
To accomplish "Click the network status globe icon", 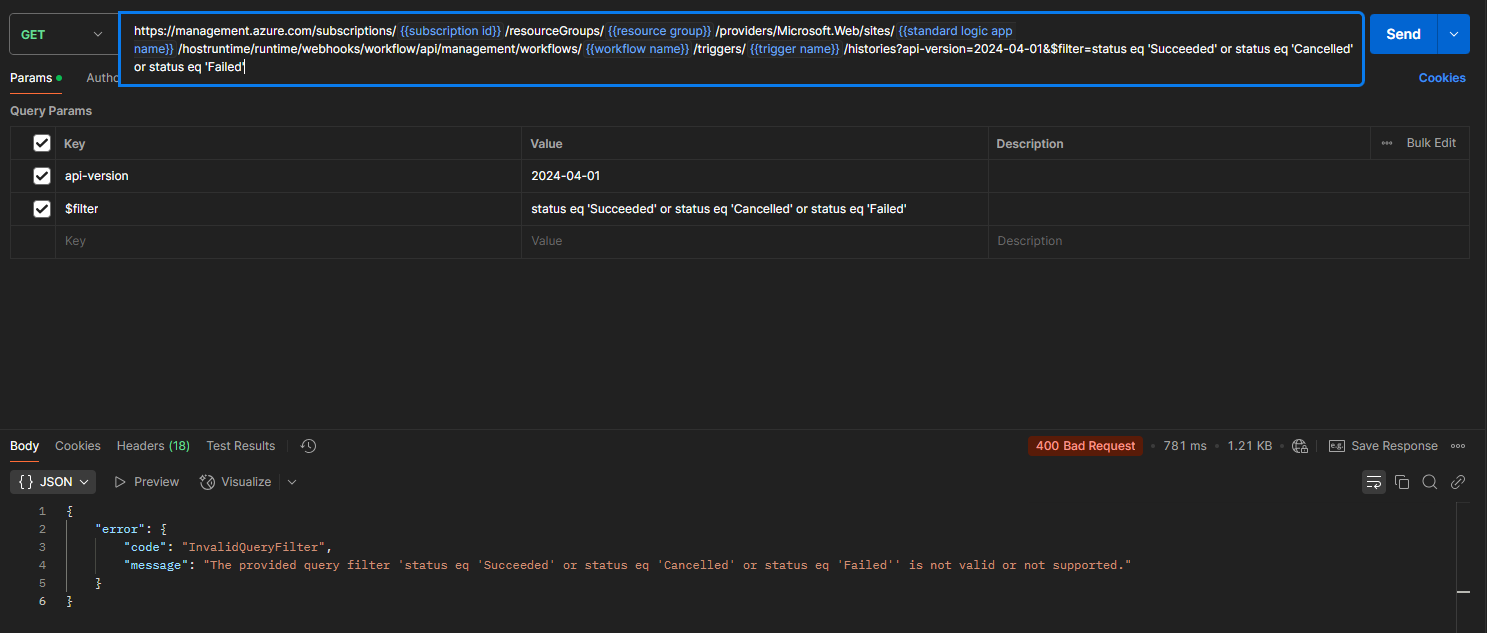I will pos(1299,446).
